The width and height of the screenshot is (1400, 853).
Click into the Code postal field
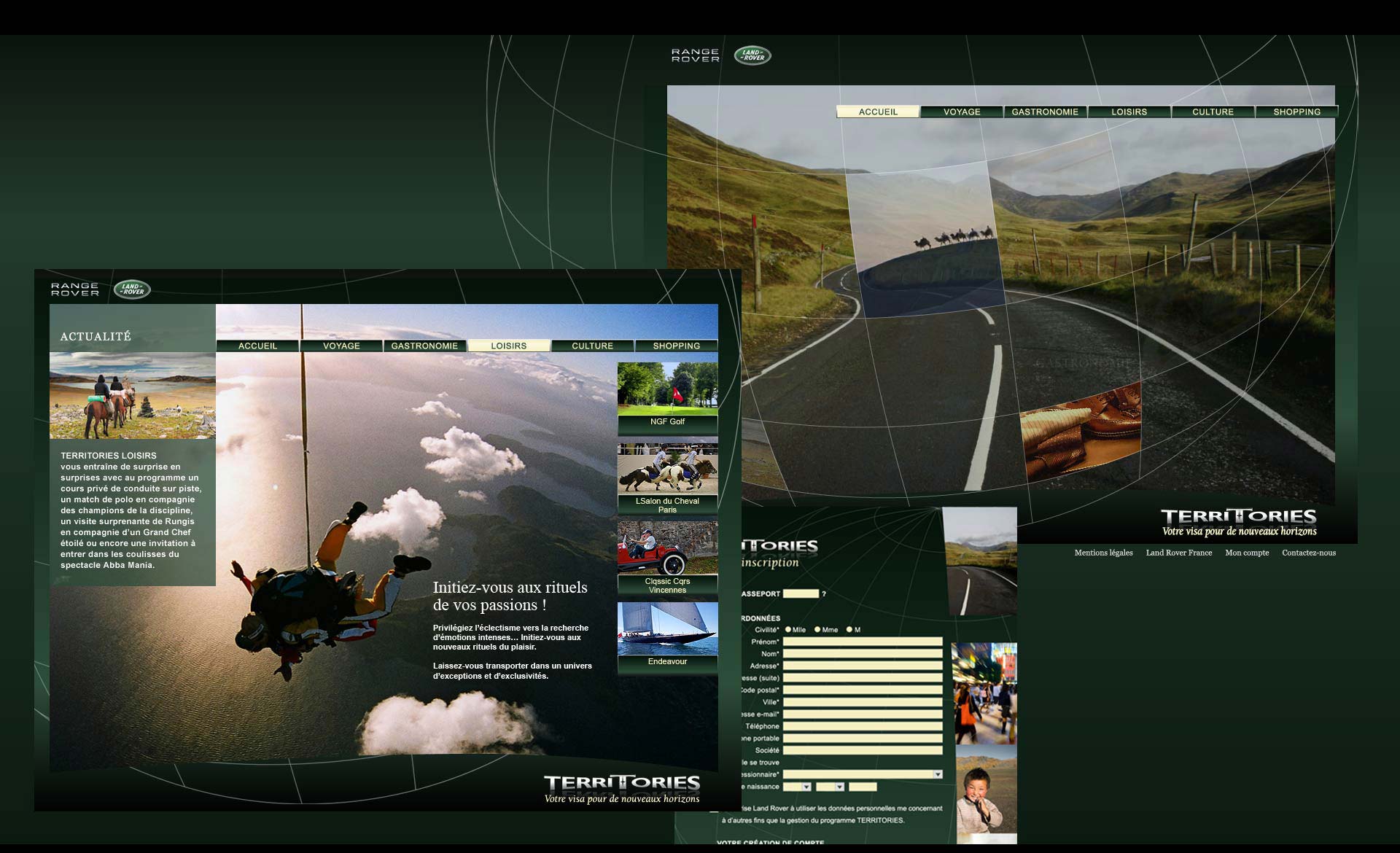coord(863,690)
